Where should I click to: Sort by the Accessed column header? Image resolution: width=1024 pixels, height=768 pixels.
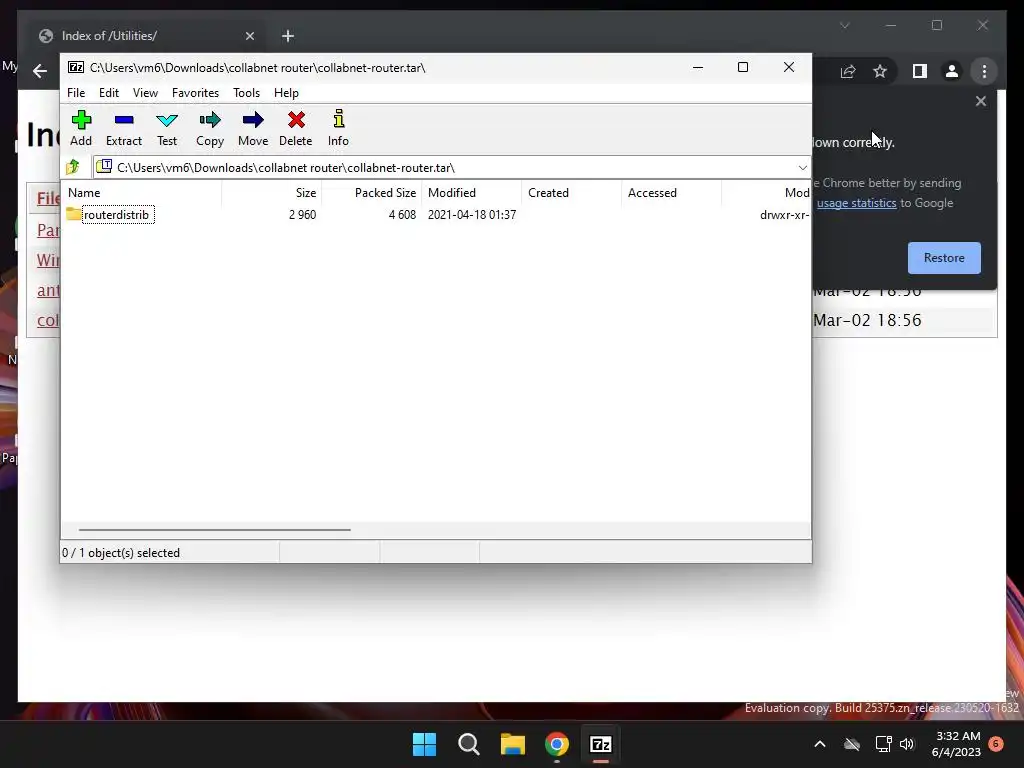(x=671, y=193)
